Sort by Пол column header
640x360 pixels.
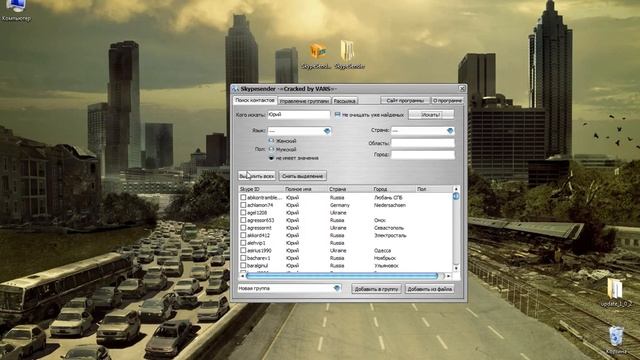click(433, 189)
